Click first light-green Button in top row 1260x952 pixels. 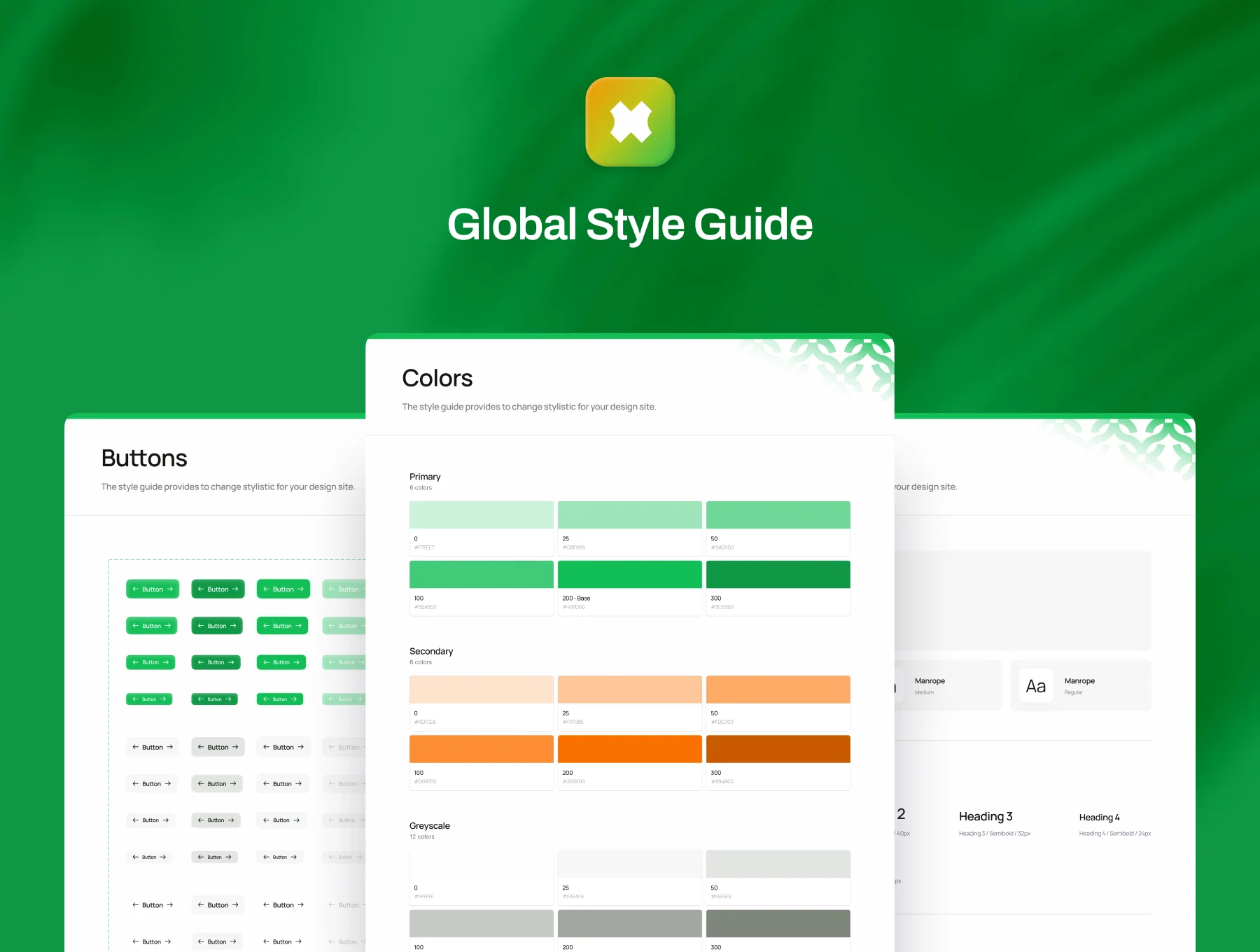[x=153, y=589]
